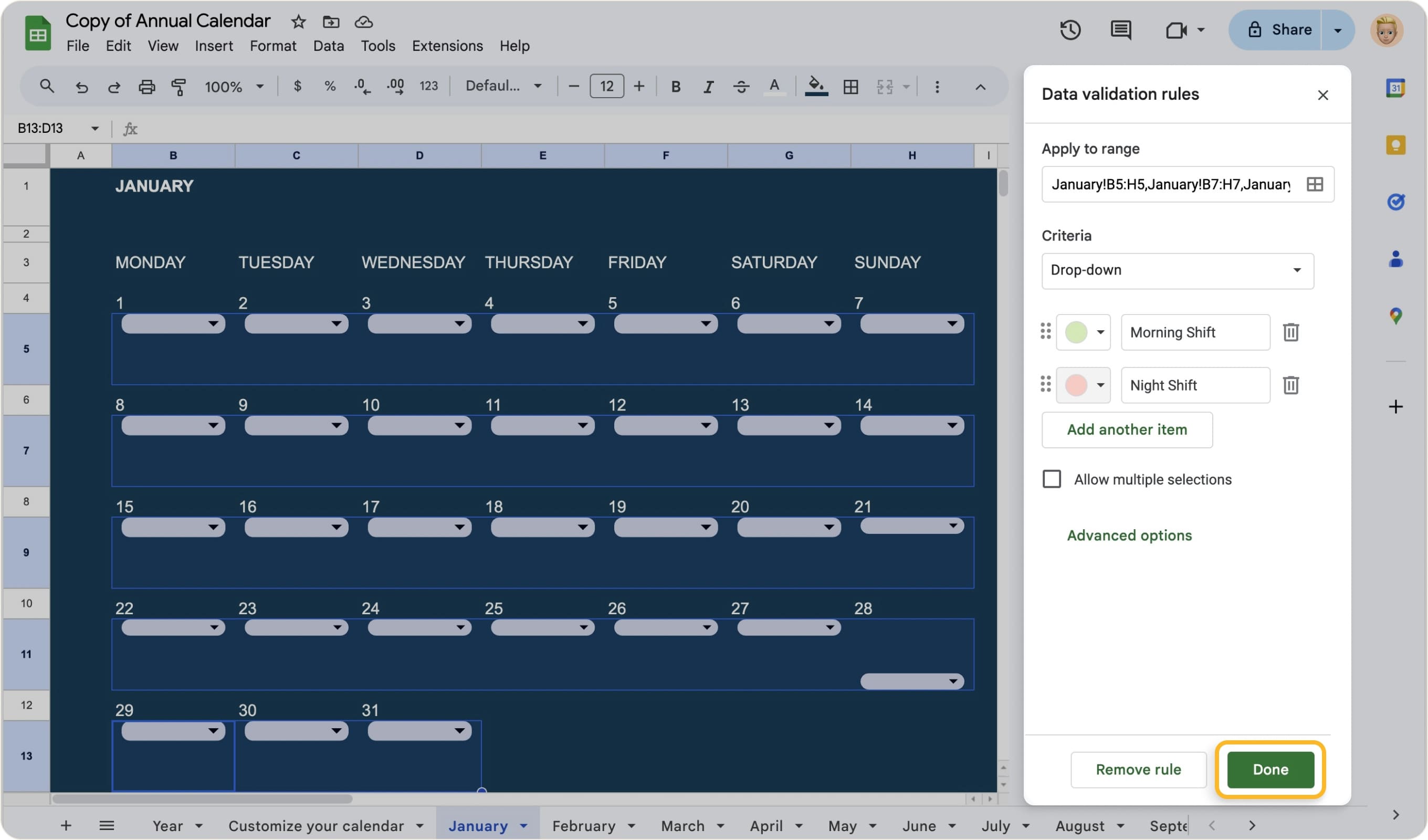Click Add another item

pyautogui.click(x=1127, y=429)
